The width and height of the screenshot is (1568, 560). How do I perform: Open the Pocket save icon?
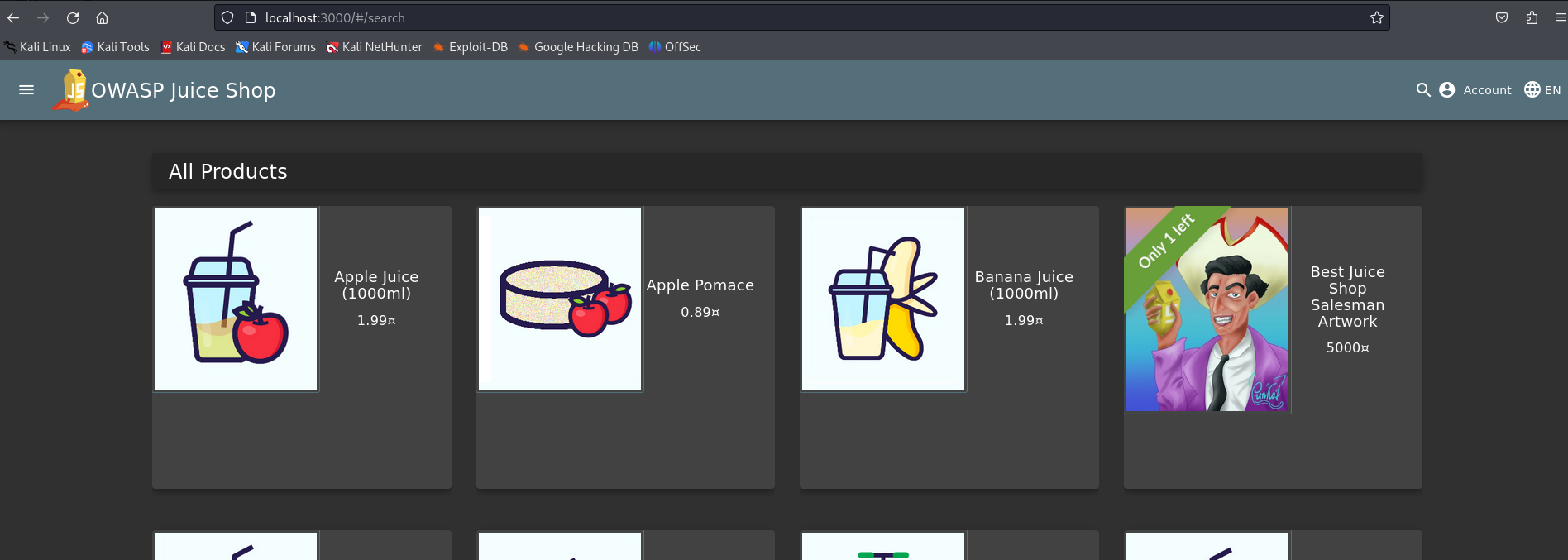point(1502,18)
